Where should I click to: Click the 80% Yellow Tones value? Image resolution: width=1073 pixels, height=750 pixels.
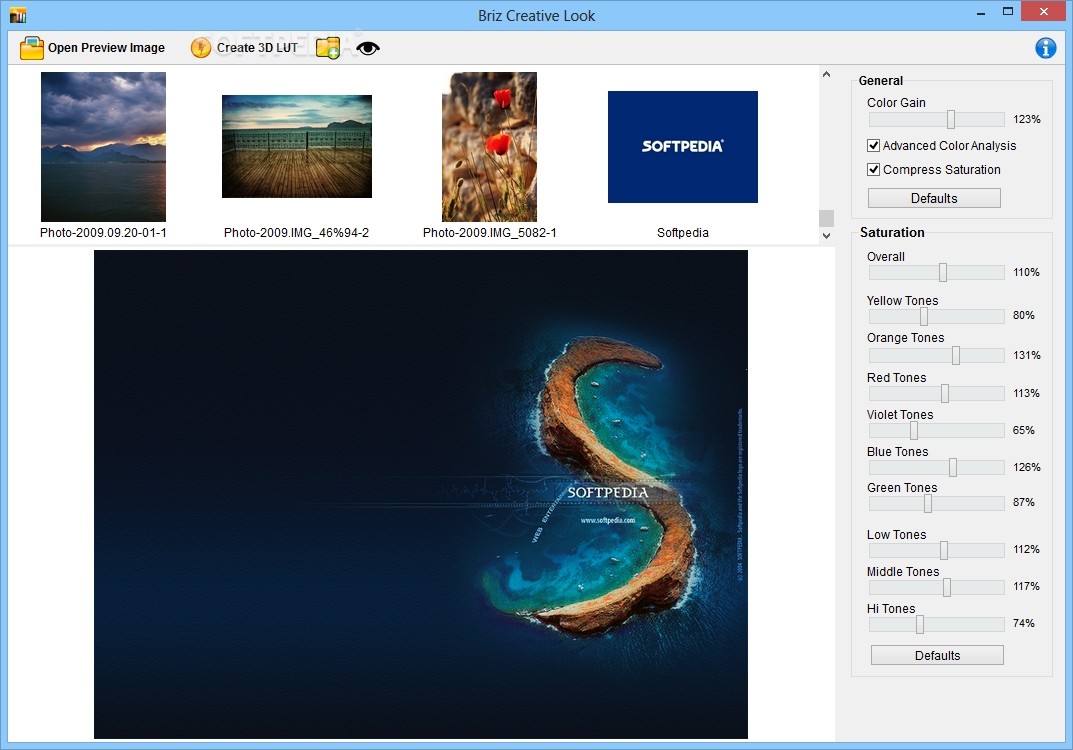point(1024,315)
